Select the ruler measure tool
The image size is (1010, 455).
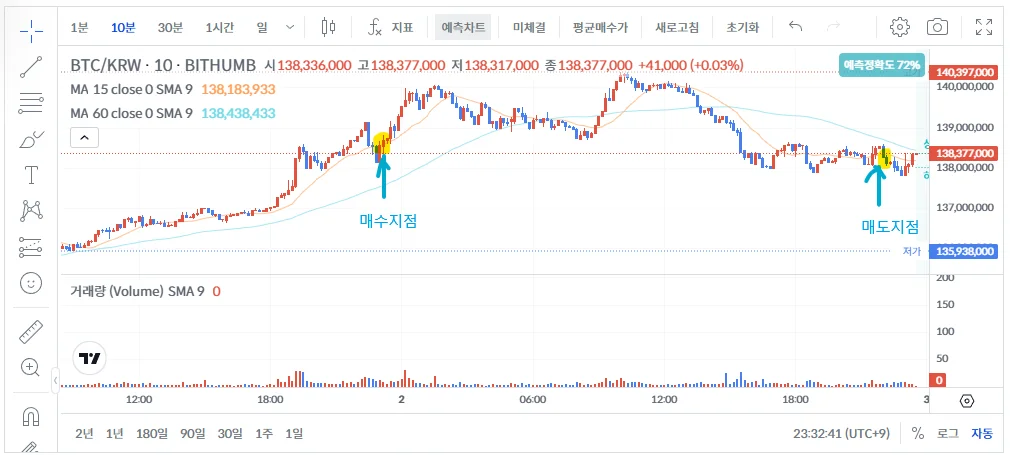[31, 333]
